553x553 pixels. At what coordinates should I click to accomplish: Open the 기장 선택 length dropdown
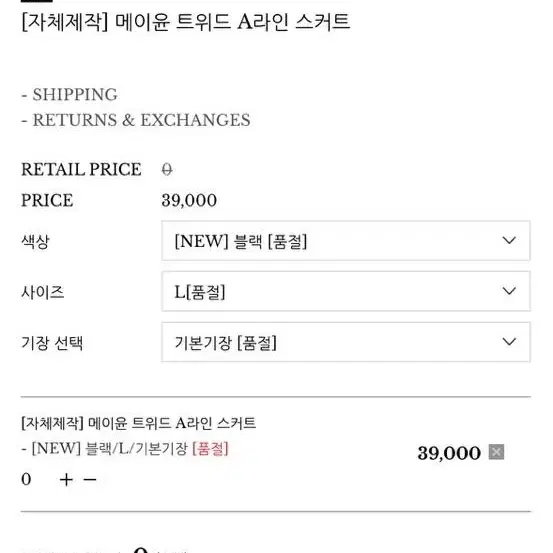[x=346, y=342]
